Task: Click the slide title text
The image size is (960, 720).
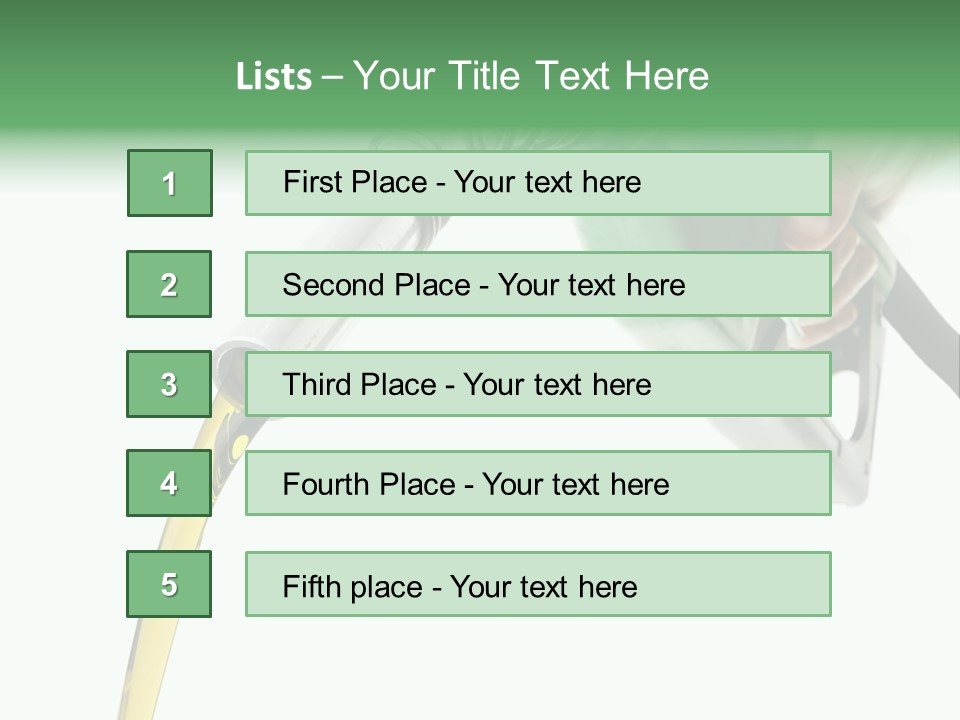Action: [472, 76]
